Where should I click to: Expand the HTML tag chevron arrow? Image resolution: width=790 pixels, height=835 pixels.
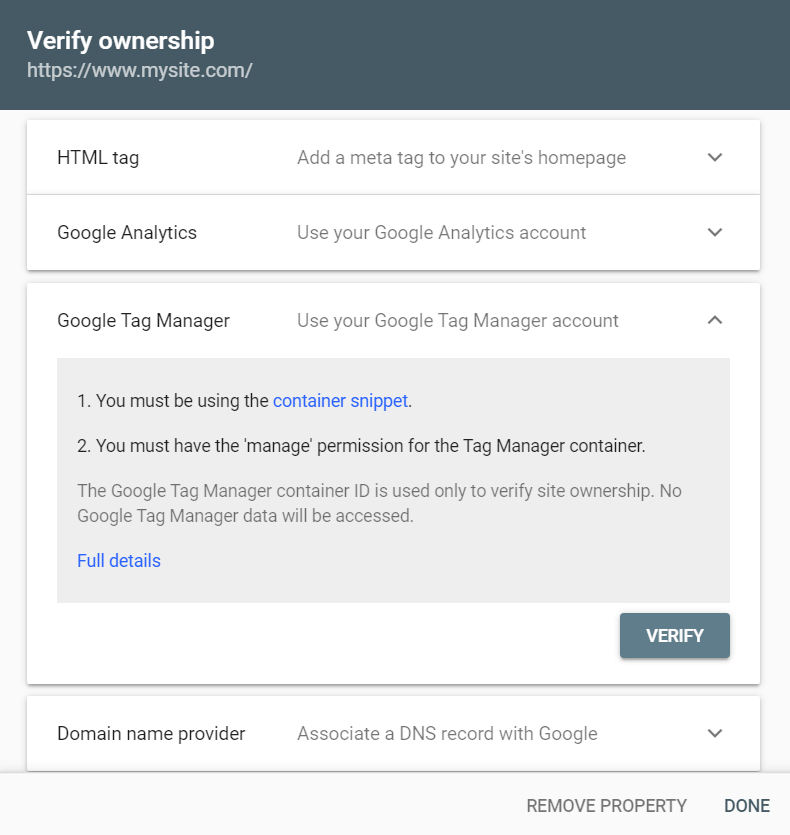click(x=714, y=157)
